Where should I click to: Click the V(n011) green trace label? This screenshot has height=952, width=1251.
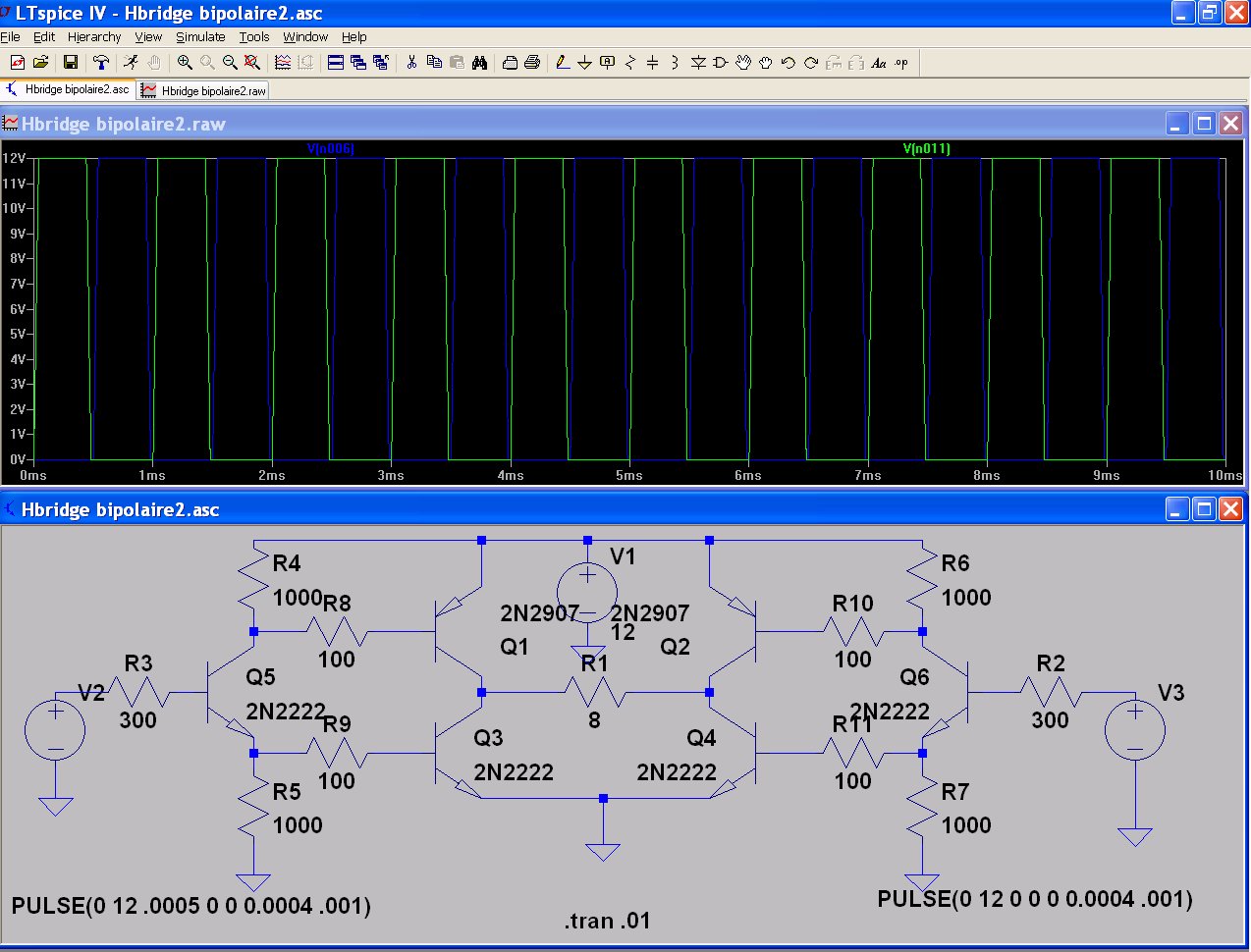coord(926,149)
